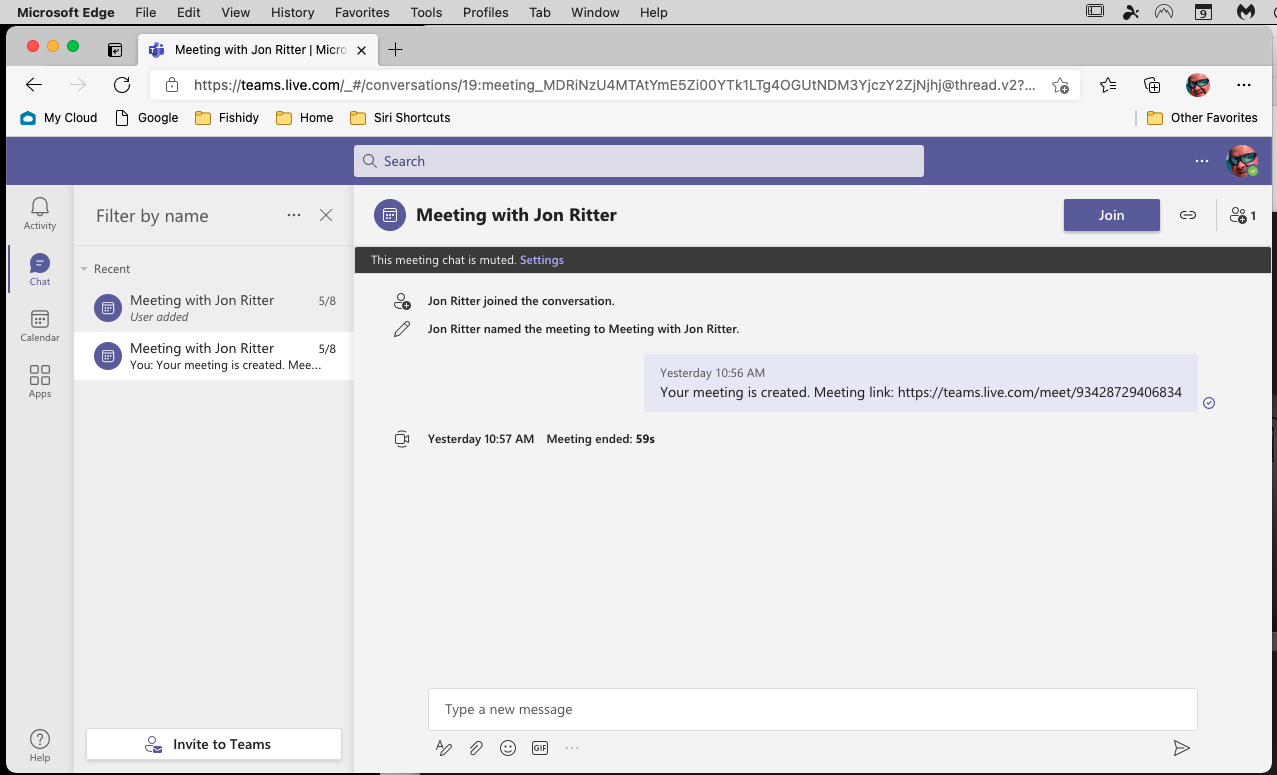The width and height of the screenshot is (1277, 775).
Task: Open the Fishidy bookmarks folder
Action: [x=227, y=117]
